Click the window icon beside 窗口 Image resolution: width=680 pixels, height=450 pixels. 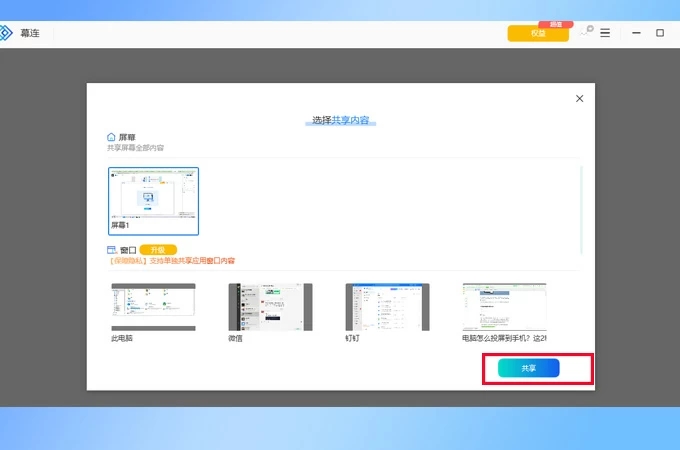pos(112,249)
